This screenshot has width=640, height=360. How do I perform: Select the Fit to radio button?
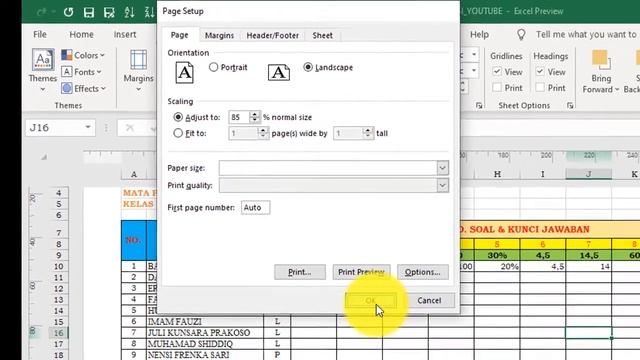tap(178, 133)
